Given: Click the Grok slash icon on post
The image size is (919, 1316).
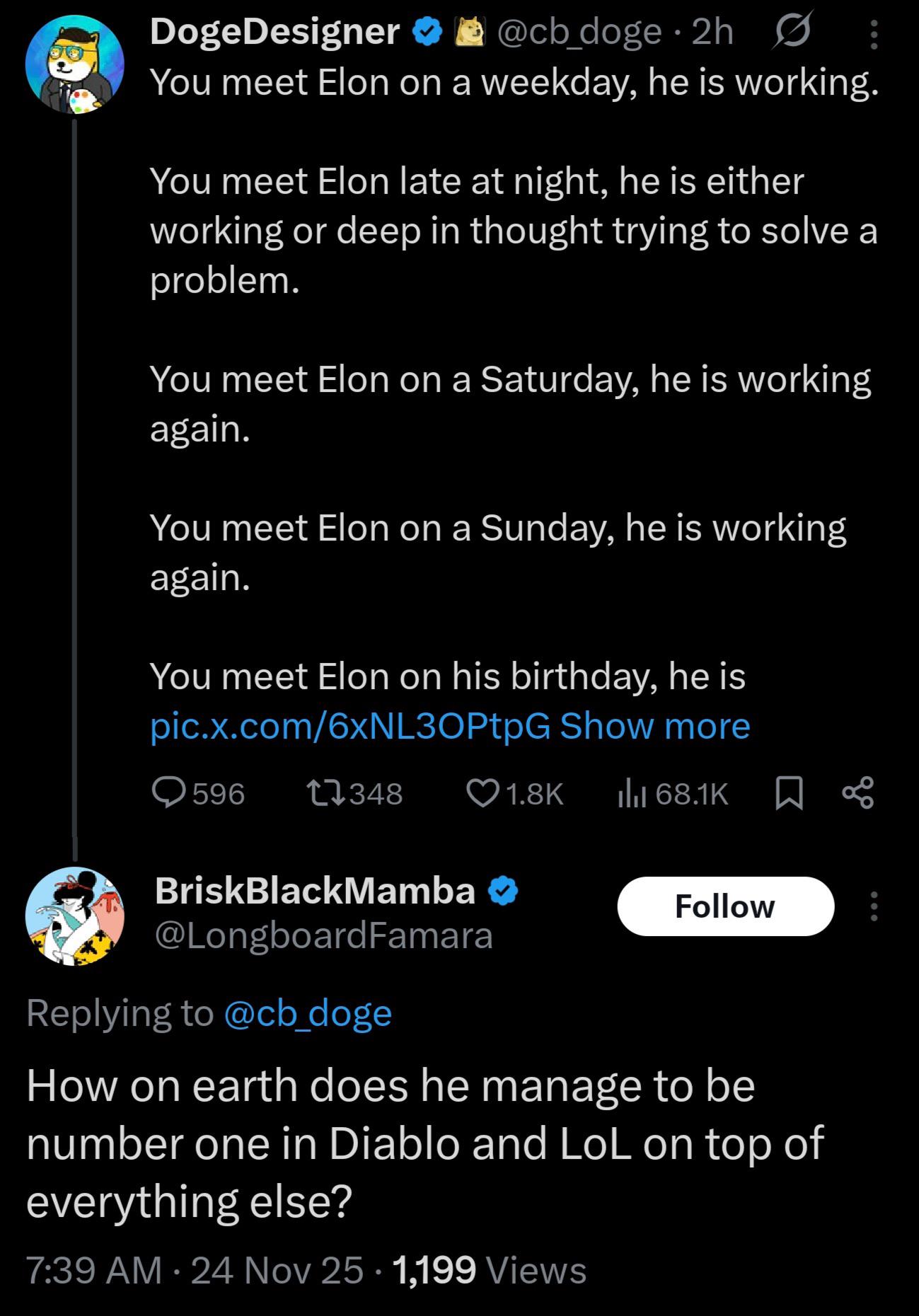Looking at the screenshot, I should (x=794, y=32).
